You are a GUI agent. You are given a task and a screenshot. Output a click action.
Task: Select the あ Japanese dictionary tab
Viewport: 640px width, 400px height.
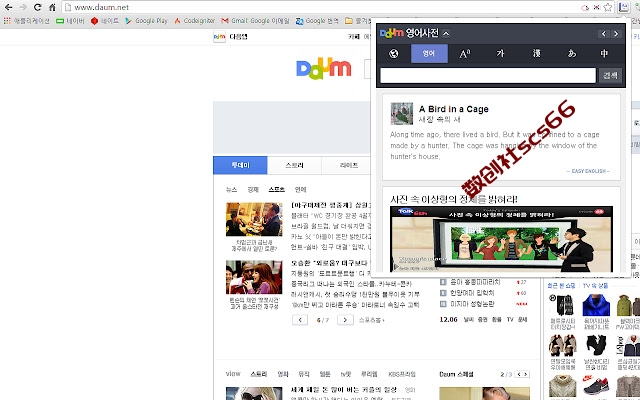coord(572,53)
